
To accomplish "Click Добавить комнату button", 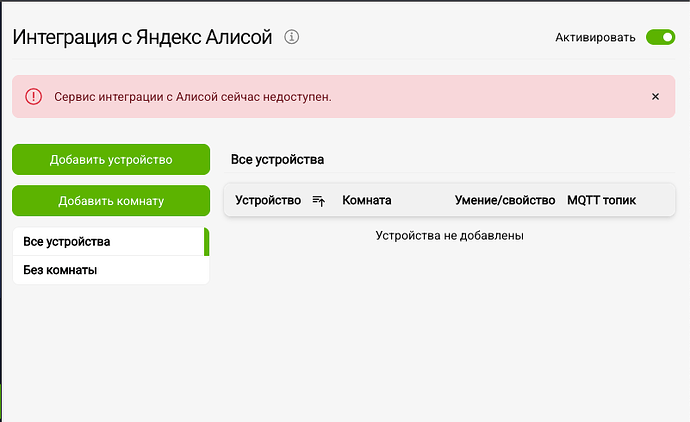I will [x=111, y=201].
